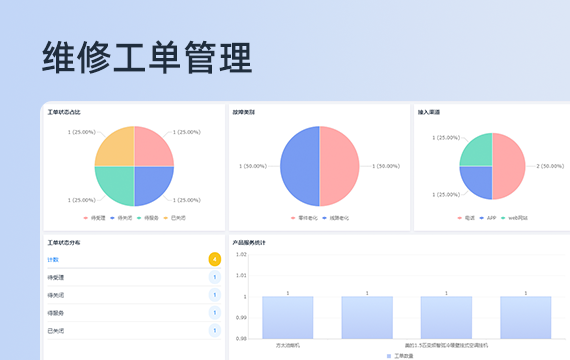Toggle the 待关闭 legend in status pie
This screenshot has width=570, height=360.
point(121,218)
